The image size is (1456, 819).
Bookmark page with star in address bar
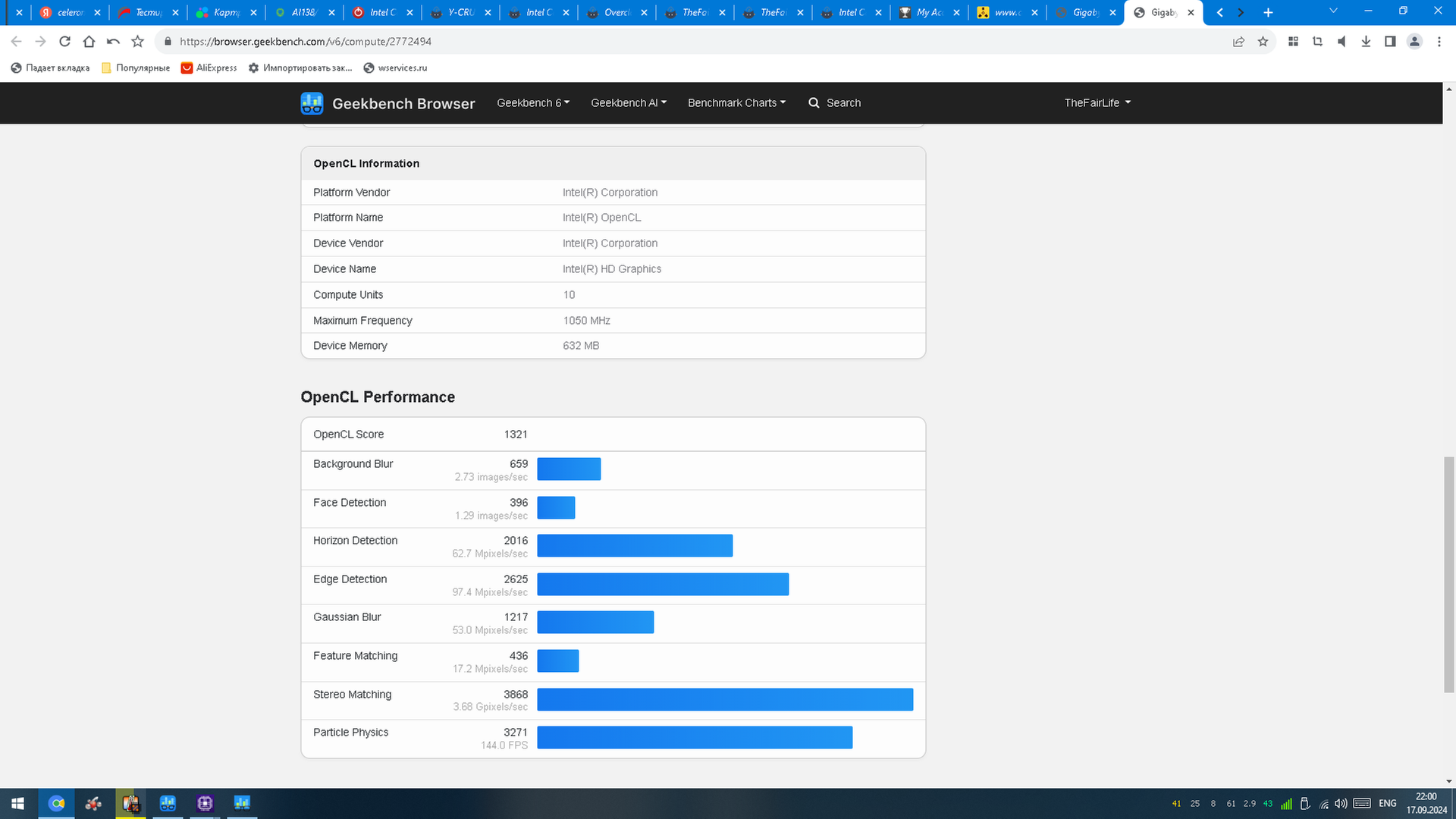point(1263,42)
